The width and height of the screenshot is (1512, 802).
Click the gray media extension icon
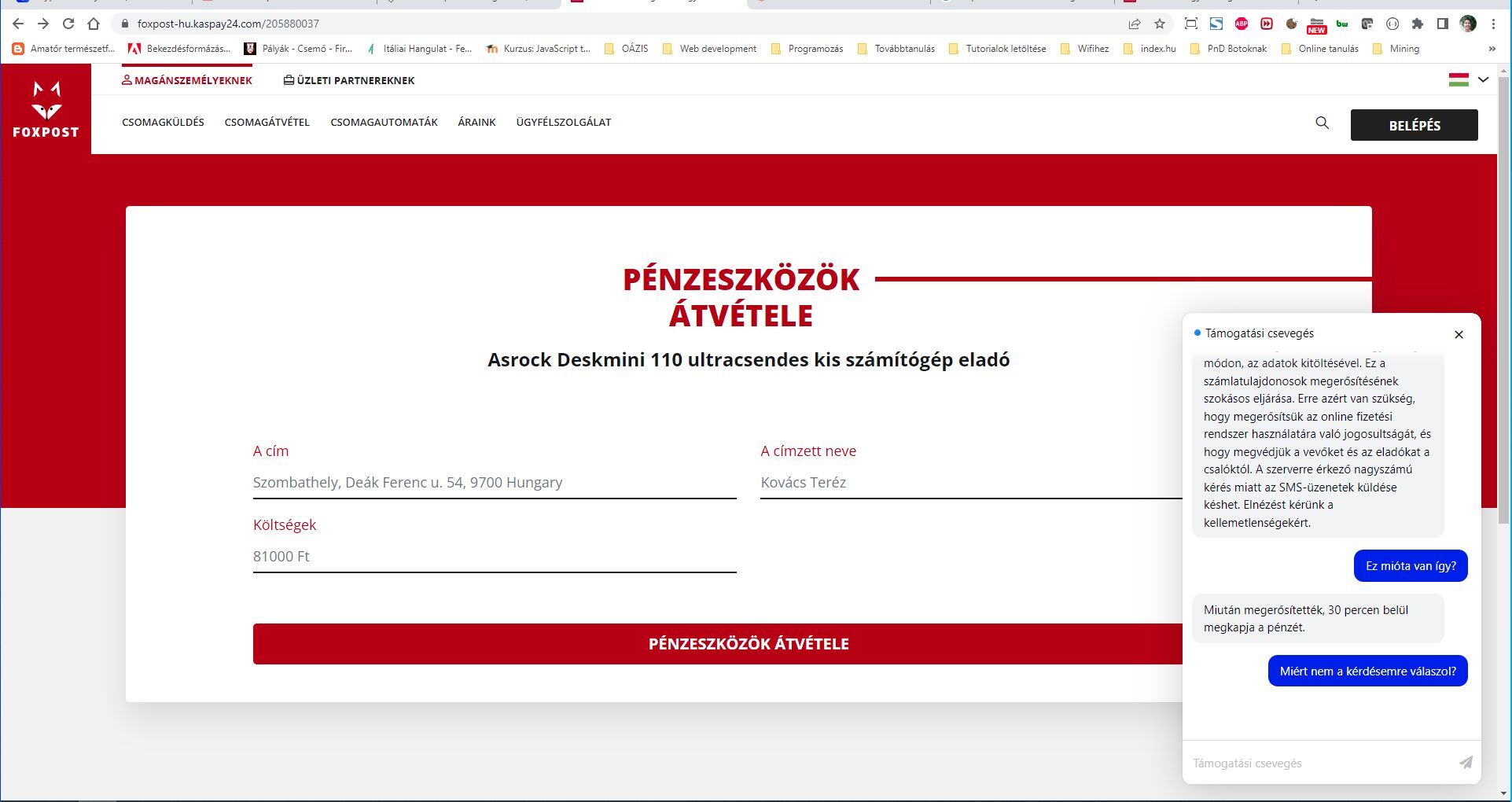click(x=1367, y=24)
